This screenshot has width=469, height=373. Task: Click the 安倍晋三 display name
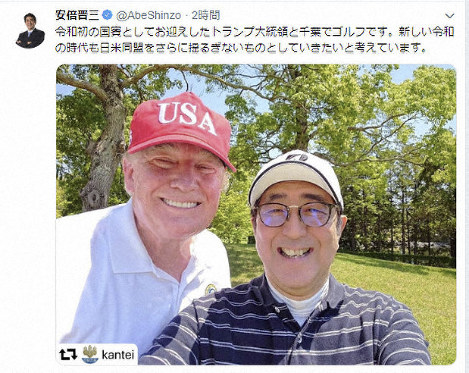pos(77,15)
